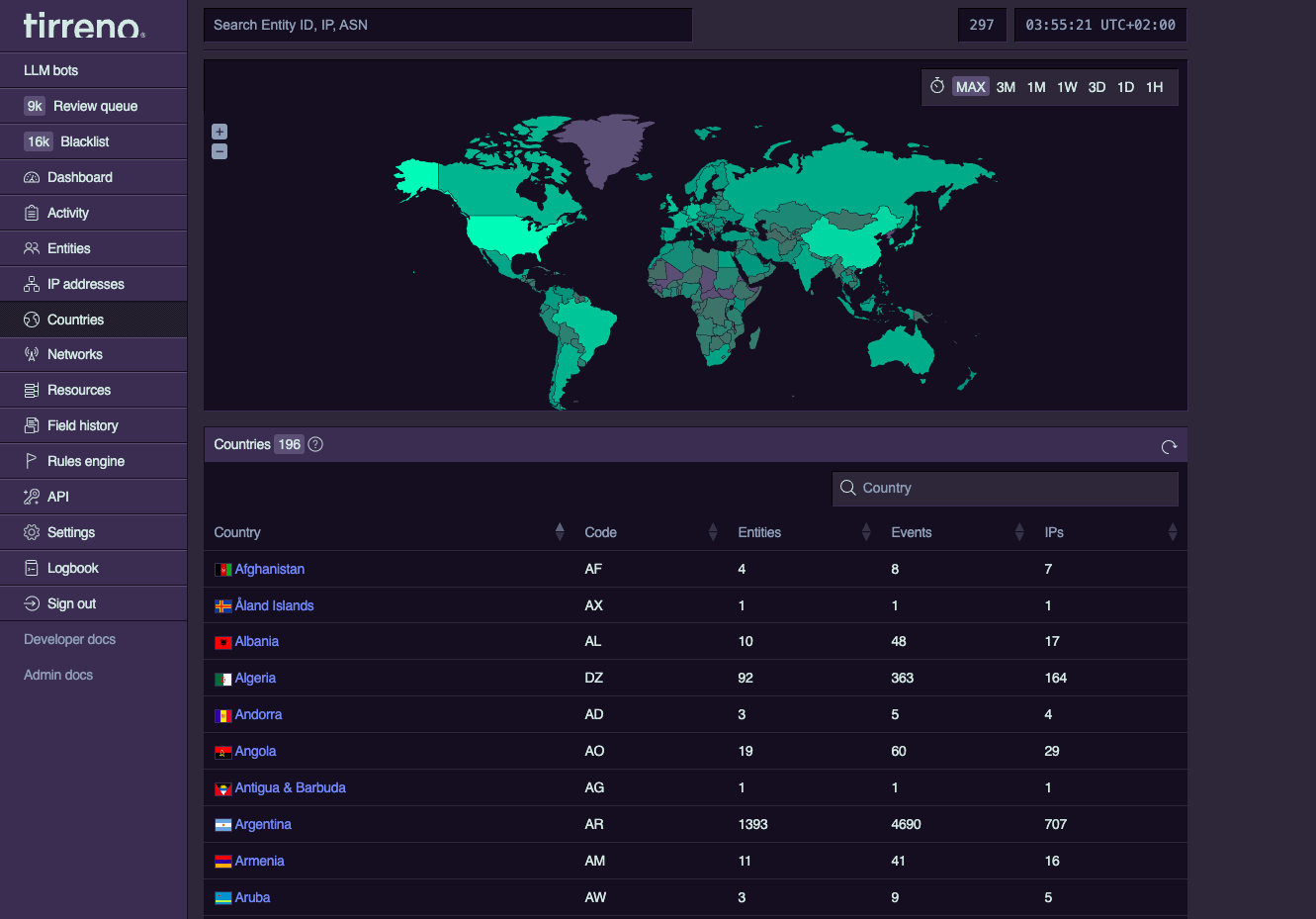Select the MAX time range

click(971, 87)
